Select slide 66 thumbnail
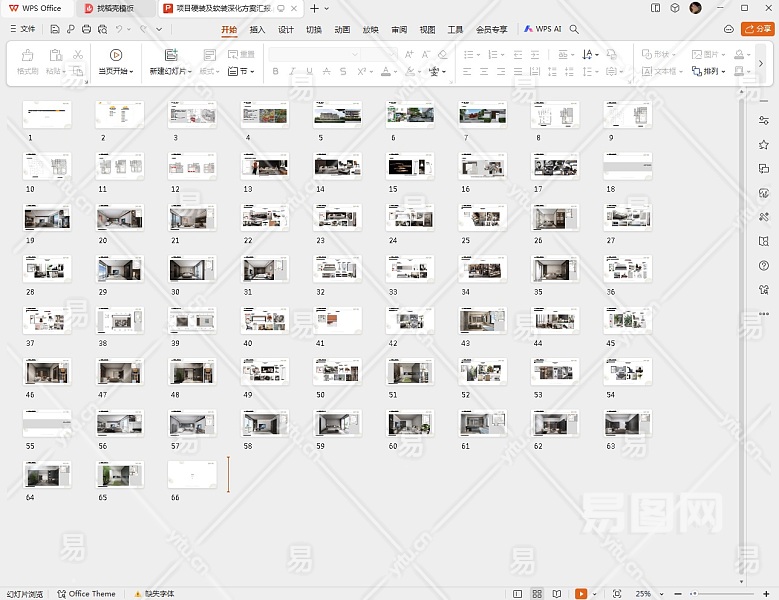Image resolution: width=779 pixels, height=600 pixels. 192,474
